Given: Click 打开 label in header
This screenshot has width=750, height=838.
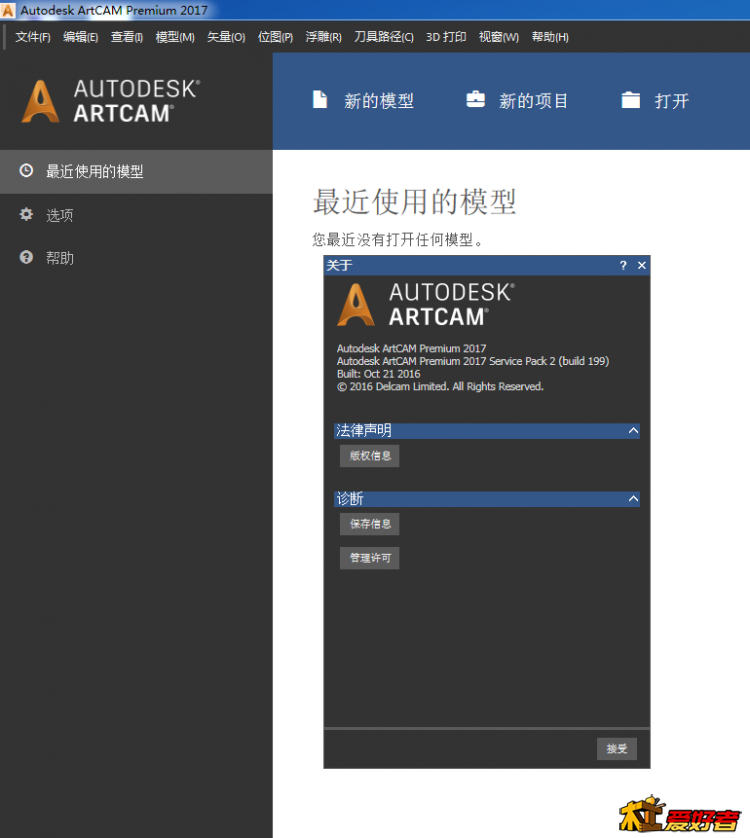Looking at the screenshot, I should coord(672,100).
